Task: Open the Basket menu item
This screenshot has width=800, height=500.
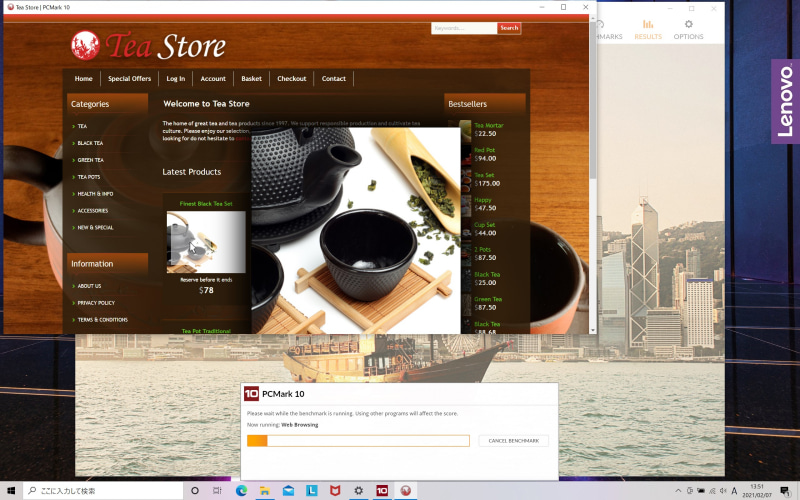Action: tap(252, 79)
